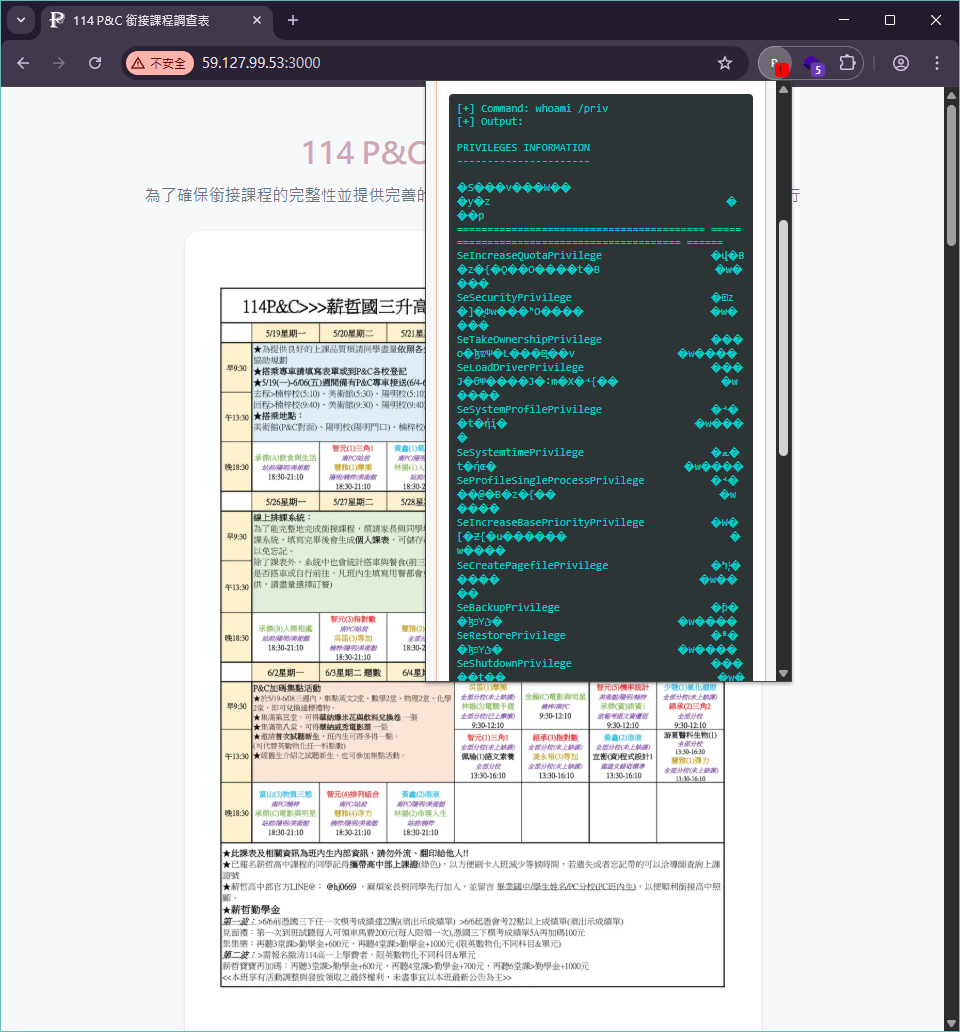Viewport: 960px width, 1032px height.
Task: Click 'SeBackupPrivilege' text
Action: coord(508,607)
